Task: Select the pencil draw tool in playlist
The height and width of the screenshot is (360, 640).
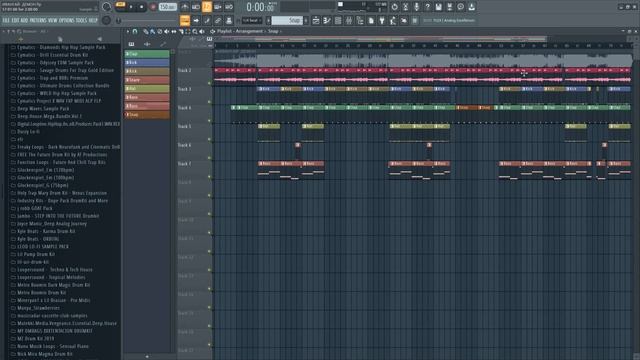Action: 145,31
